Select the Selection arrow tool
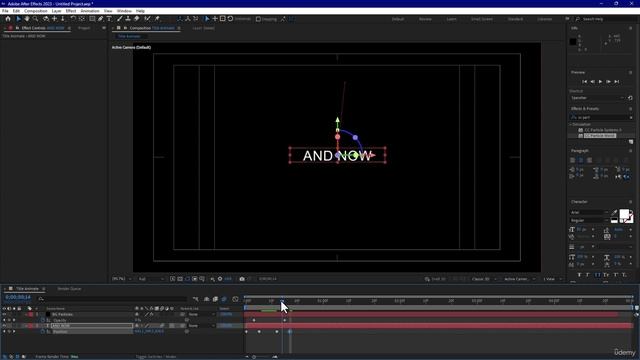 pyautogui.click(x=18, y=19)
